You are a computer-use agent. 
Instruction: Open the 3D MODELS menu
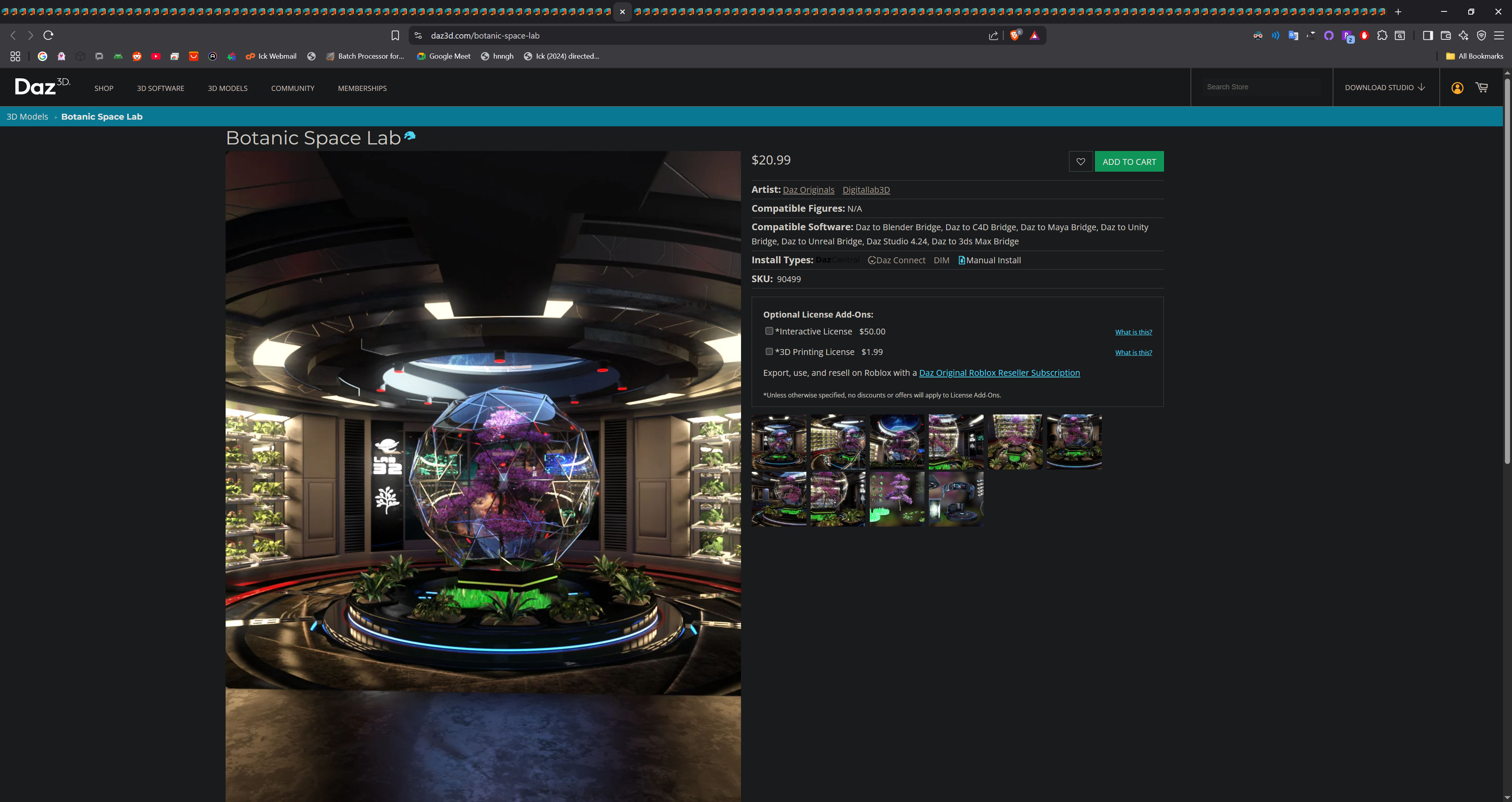coord(228,89)
